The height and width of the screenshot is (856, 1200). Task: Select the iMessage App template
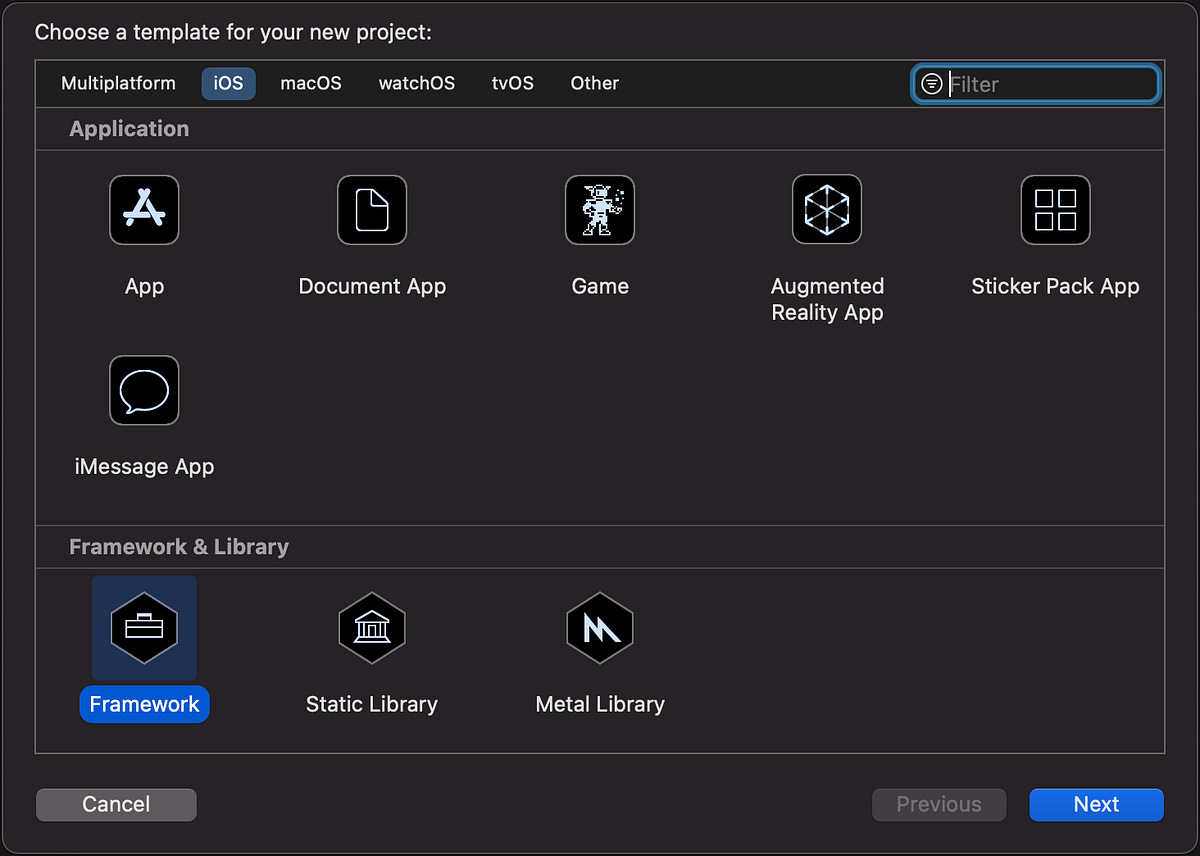click(x=144, y=390)
